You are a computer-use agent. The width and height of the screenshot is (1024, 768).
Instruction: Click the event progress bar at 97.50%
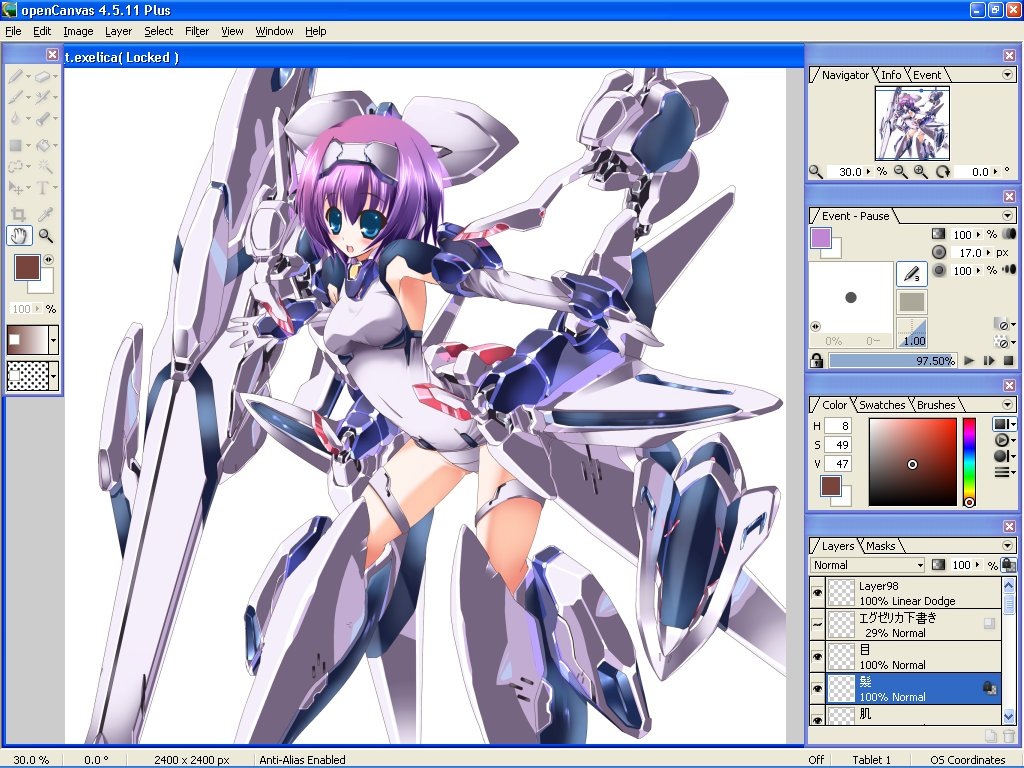click(892, 360)
